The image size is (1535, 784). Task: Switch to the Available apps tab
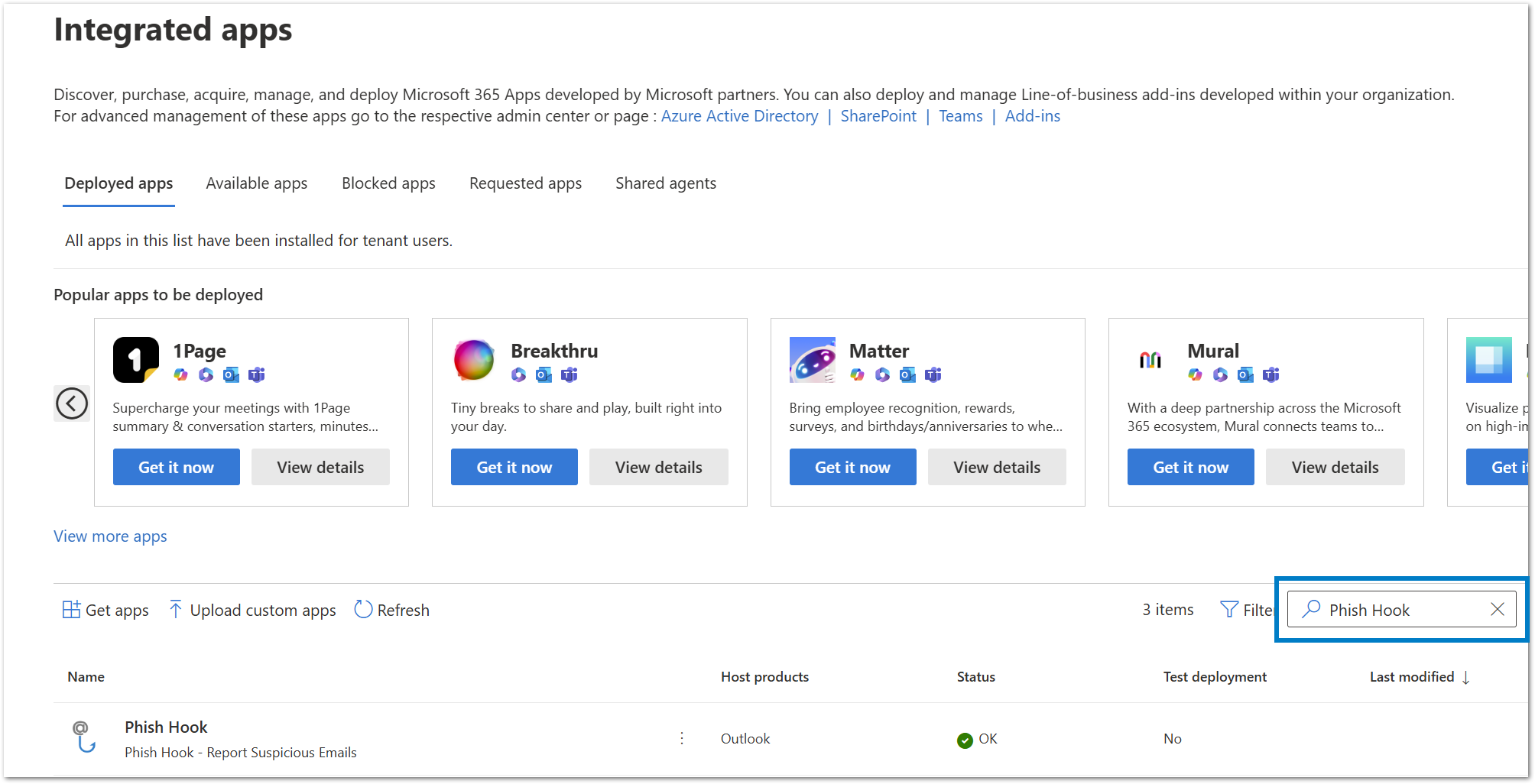coord(257,183)
